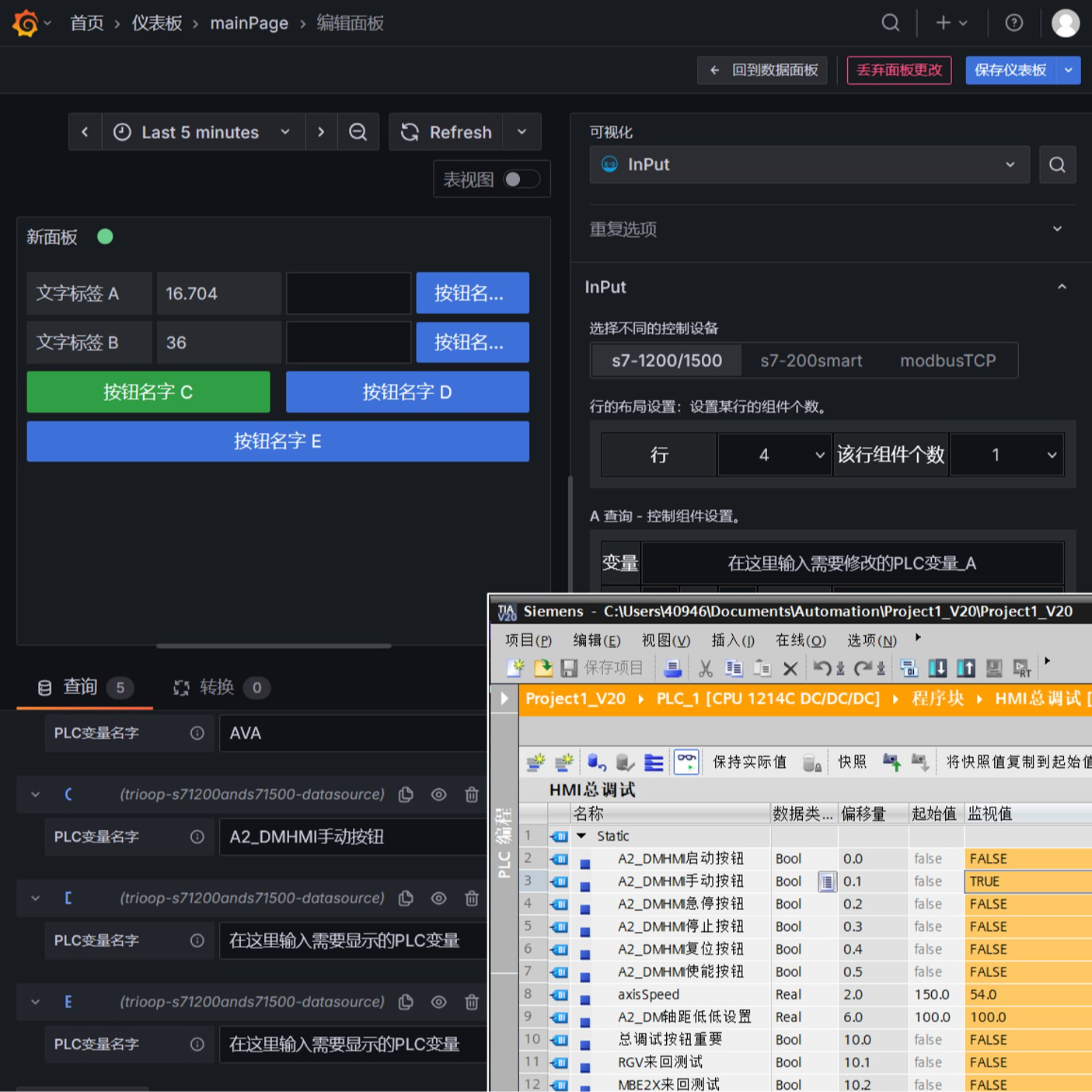The image size is (1092, 1092).
Task: Switch to 查询 tab
Action: [x=85, y=687]
